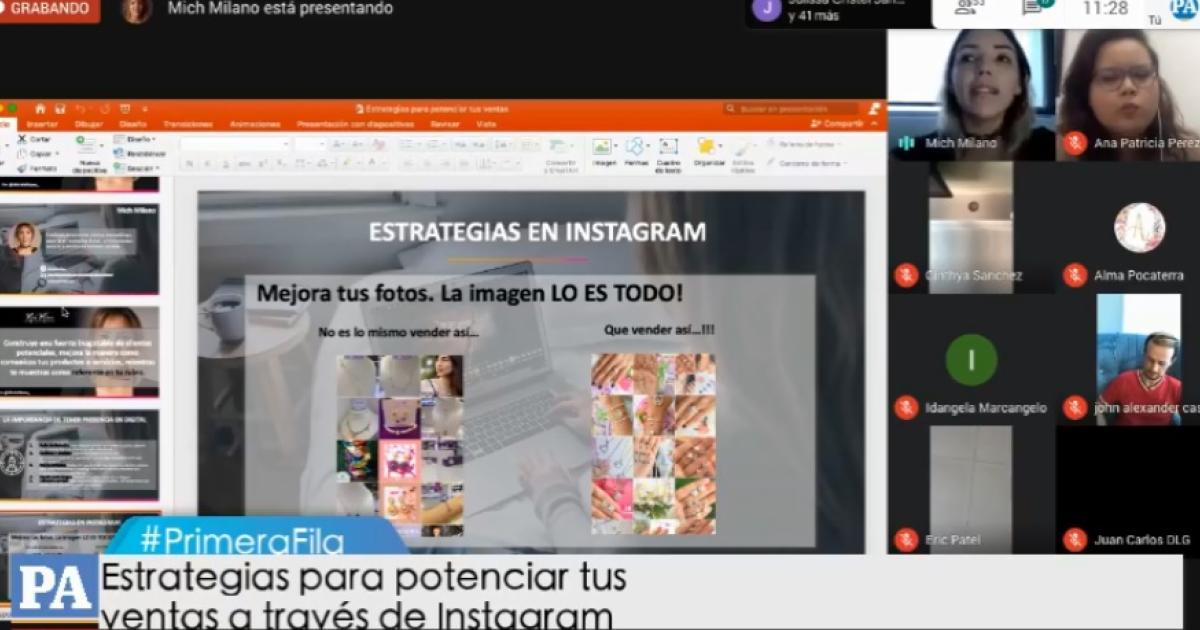Viewport: 1200px width, 630px height.
Task: Select the 'Construye una fuente' slide thumbnail
Action: (79, 352)
